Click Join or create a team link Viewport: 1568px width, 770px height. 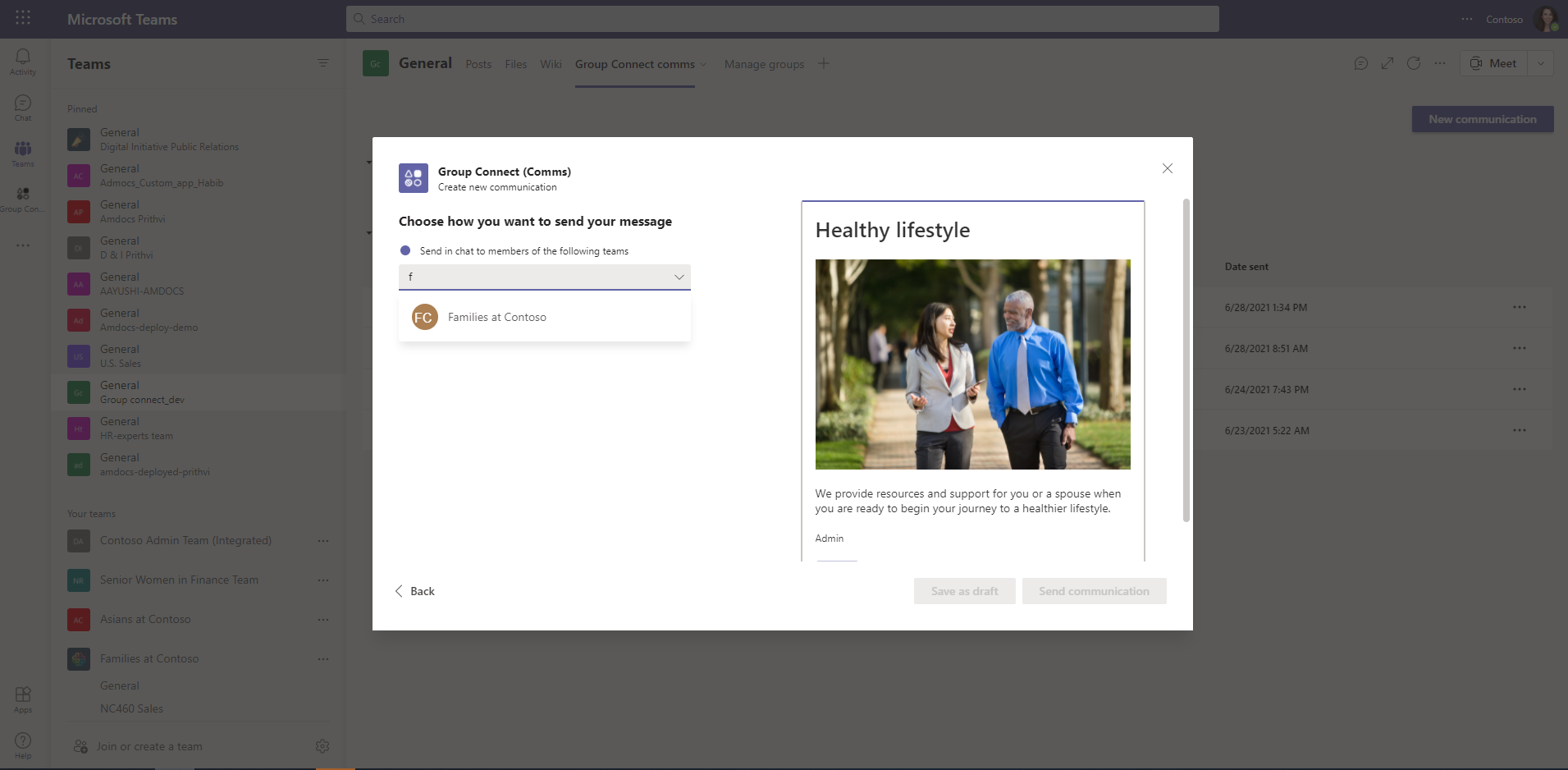click(x=149, y=746)
